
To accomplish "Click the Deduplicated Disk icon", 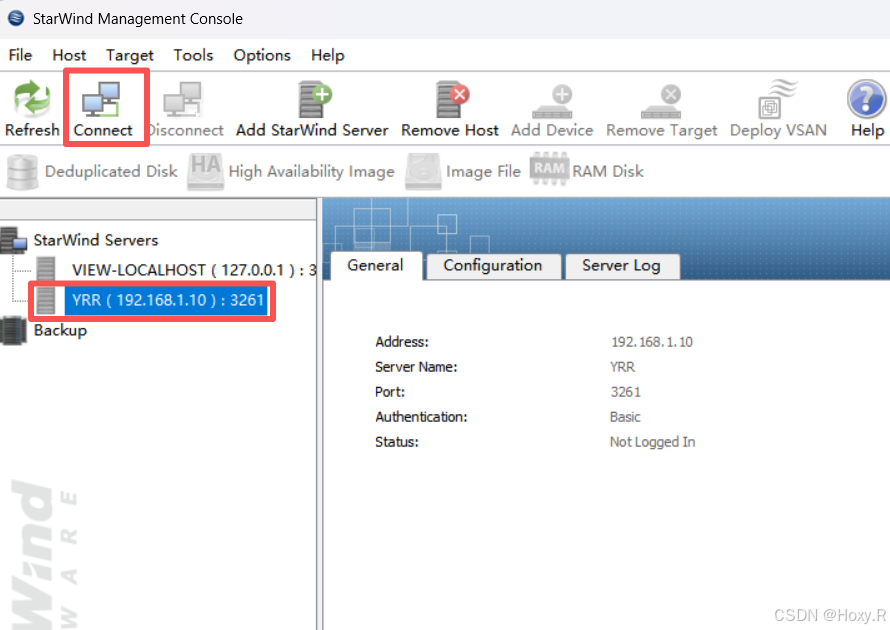I will (22, 171).
